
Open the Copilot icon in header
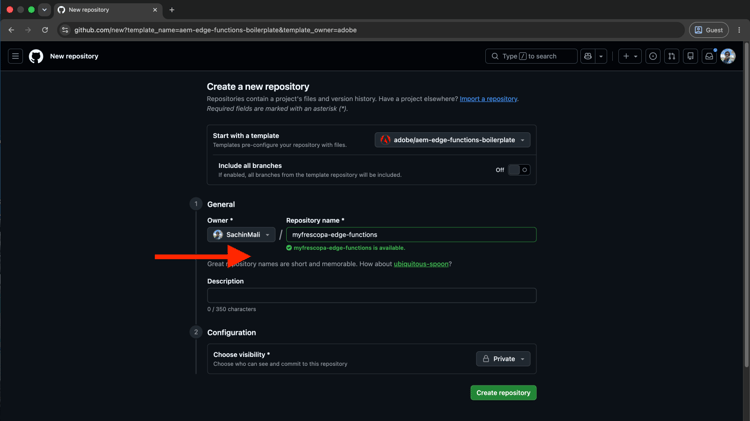pyautogui.click(x=588, y=56)
